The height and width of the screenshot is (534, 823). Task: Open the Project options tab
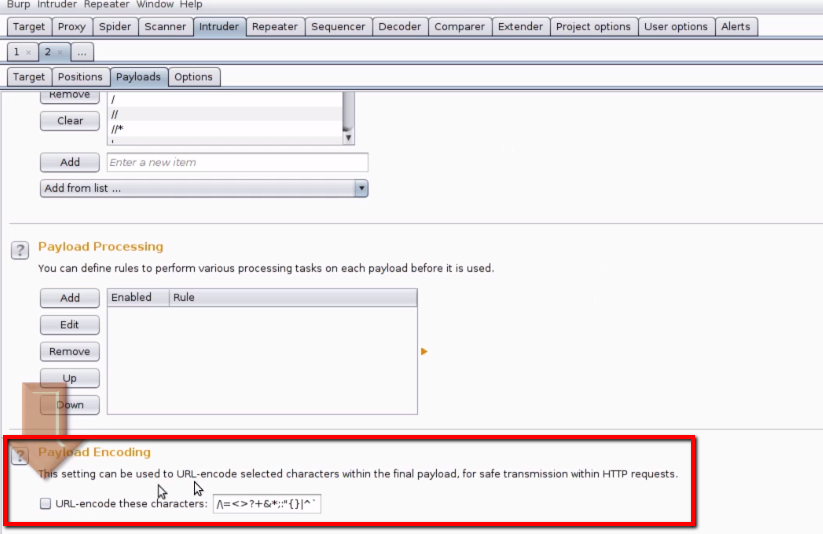(x=594, y=27)
